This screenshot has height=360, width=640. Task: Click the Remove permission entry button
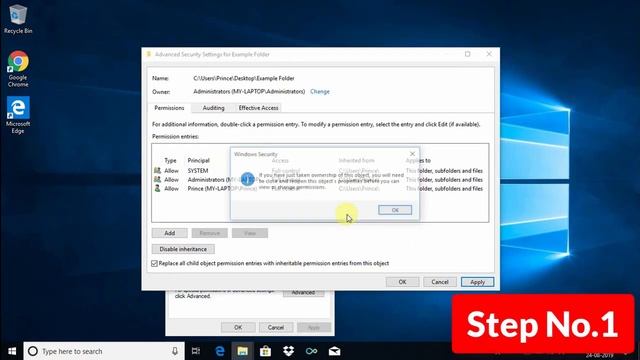pos(209,233)
